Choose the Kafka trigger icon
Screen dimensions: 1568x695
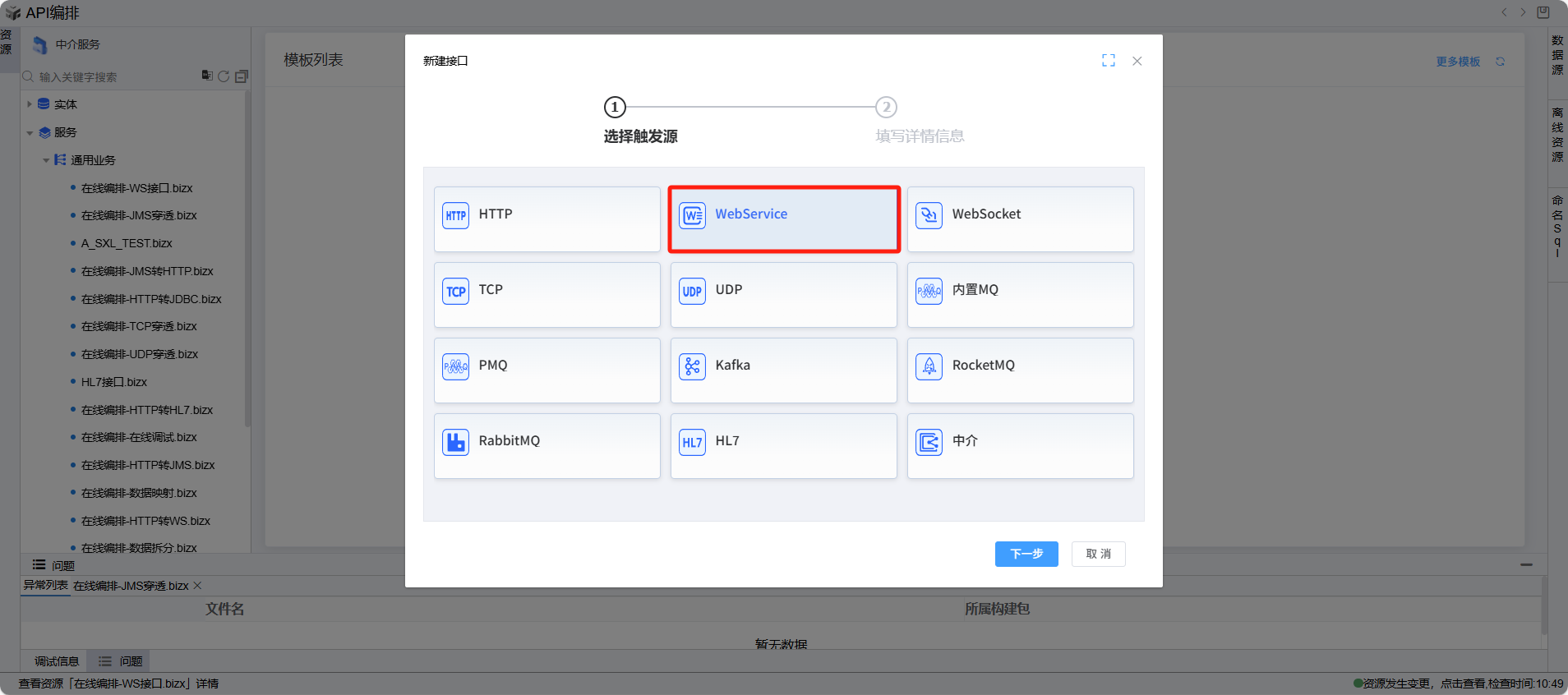[692, 366]
